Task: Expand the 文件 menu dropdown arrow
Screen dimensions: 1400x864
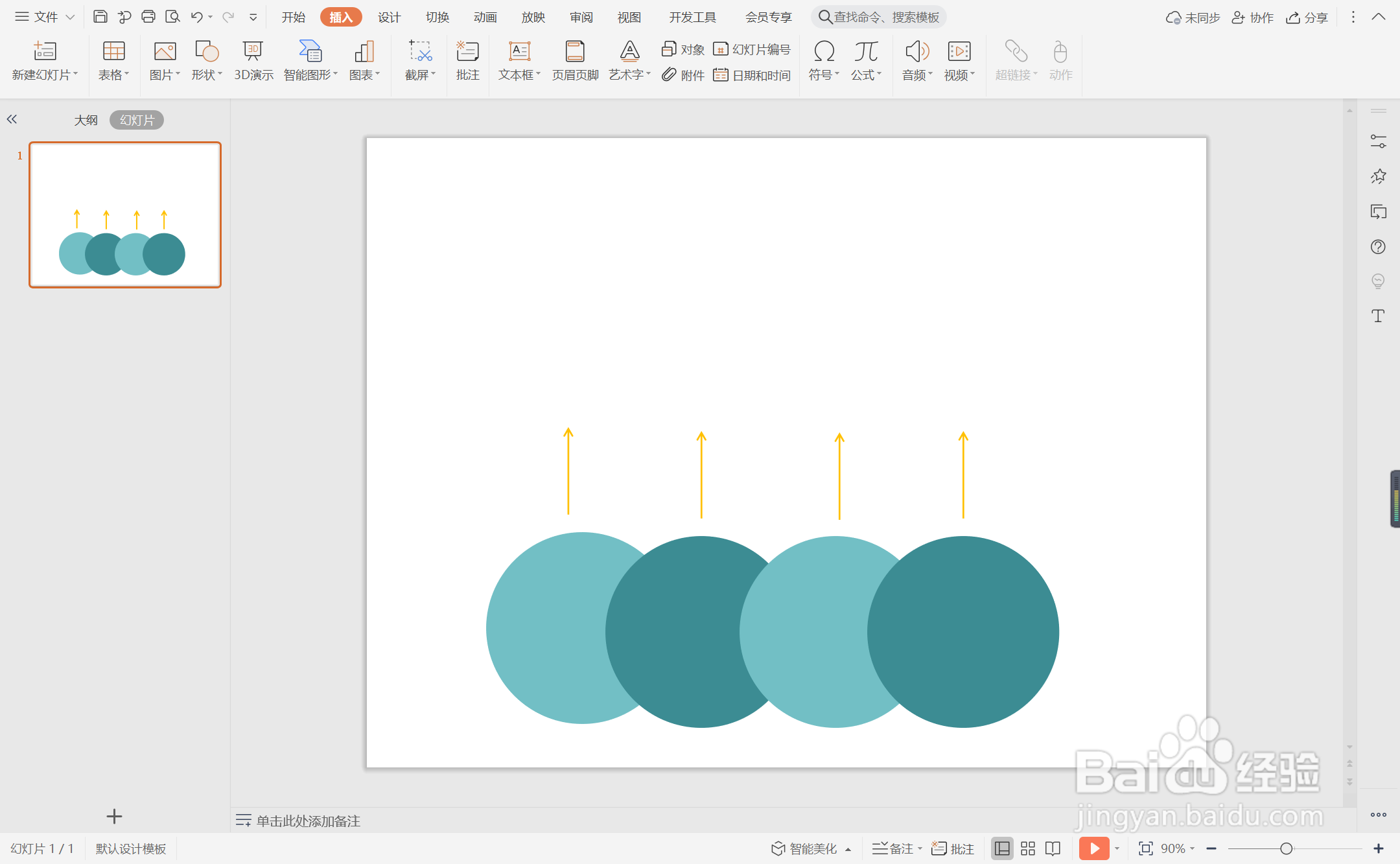Action: click(70, 18)
